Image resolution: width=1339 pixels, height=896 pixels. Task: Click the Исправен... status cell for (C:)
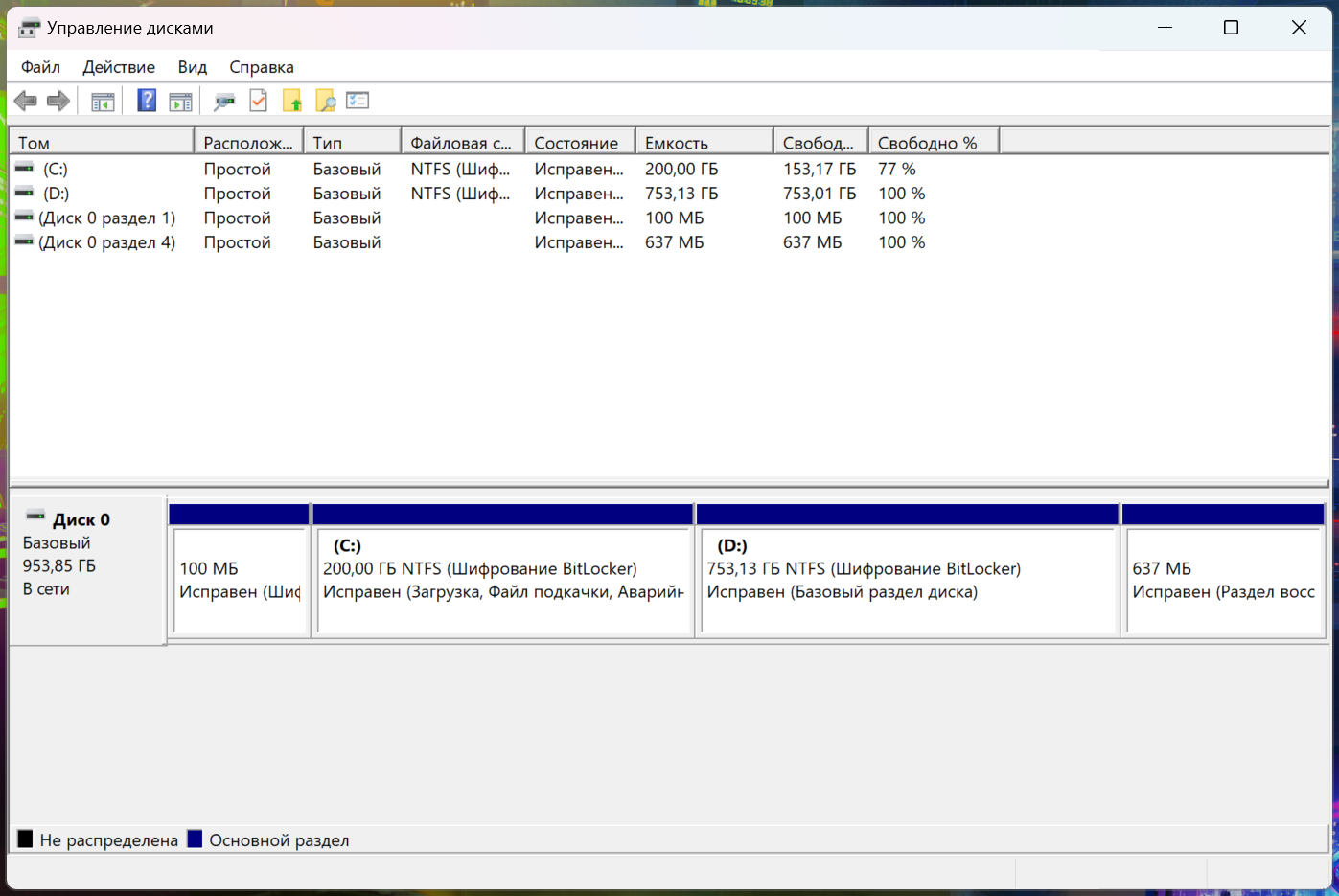point(579,169)
